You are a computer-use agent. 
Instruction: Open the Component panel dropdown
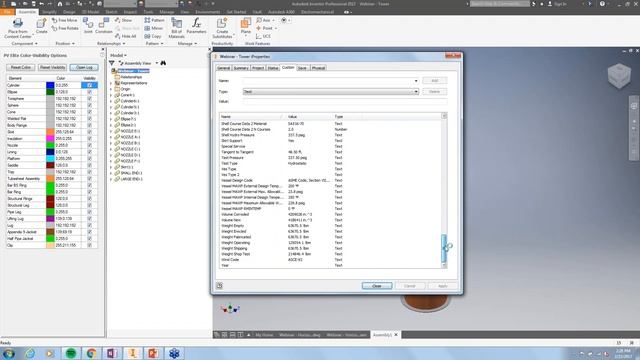click(24, 43)
